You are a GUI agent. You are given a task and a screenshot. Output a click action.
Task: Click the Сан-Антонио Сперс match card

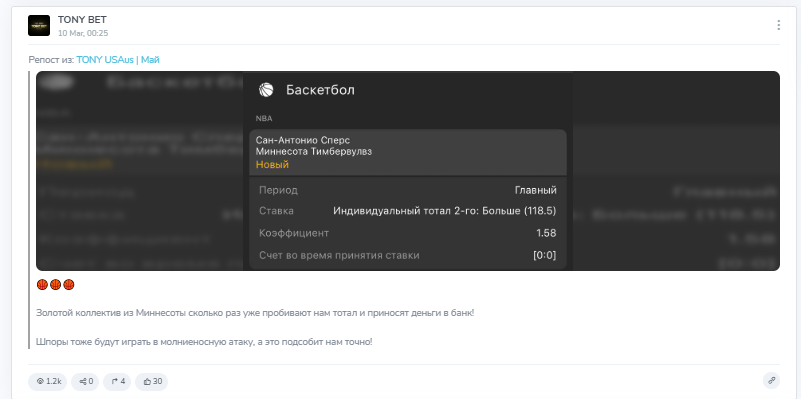(408, 152)
